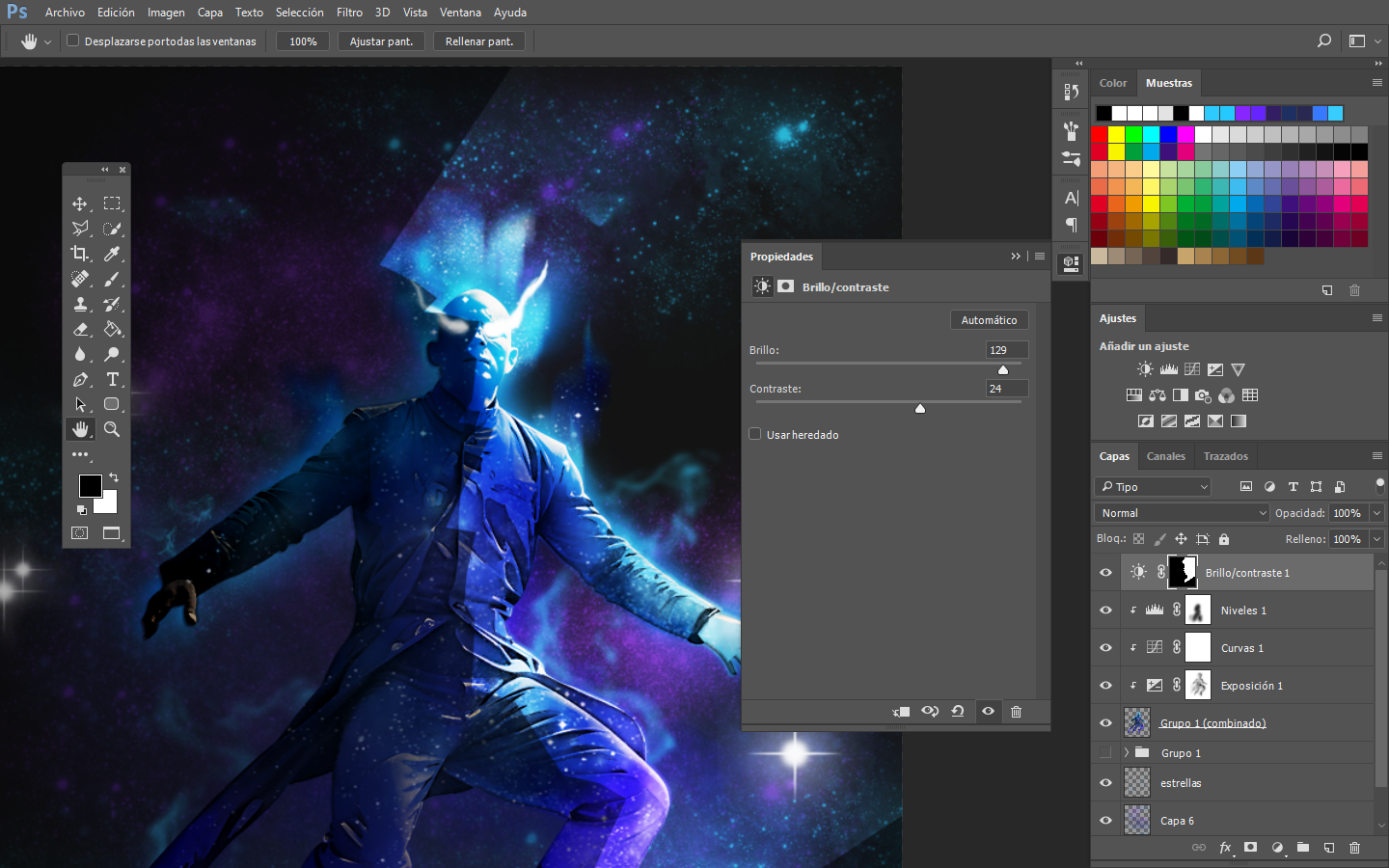Select the Eyedropper tool
The image size is (1389, 868).
click(x=112, y=254)
